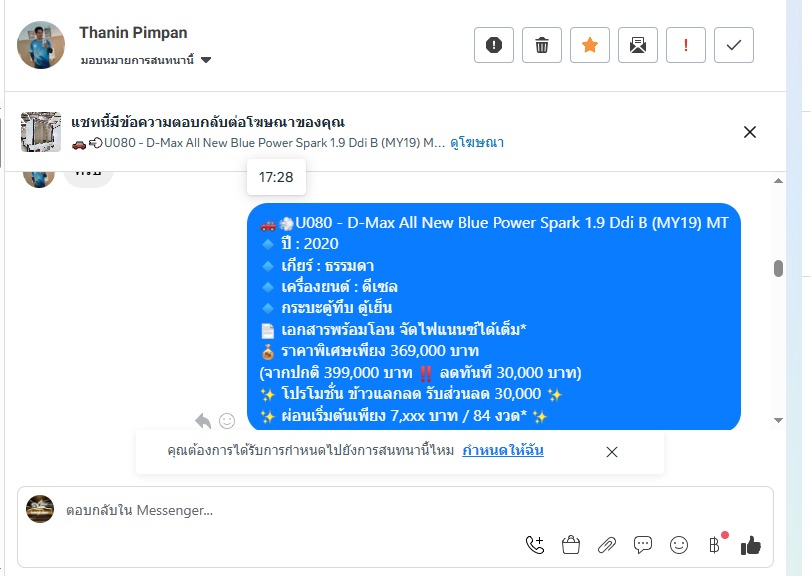The height and width of the screenshot is (576, 811).
Task: Start a call with the phone plus icon
Action: [535, 545]
